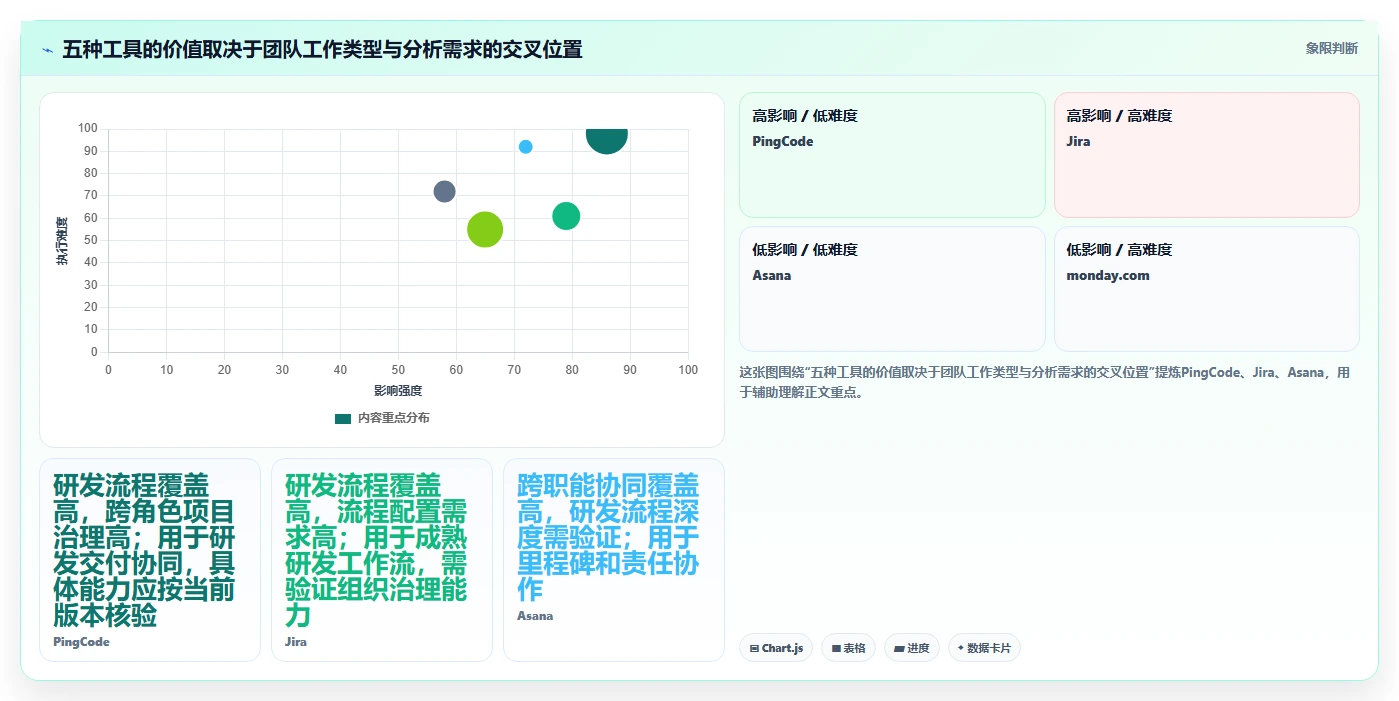Click the table icon in 表格 tag
The width and height of the screenshot is (1399, 701).
pos(836,649)
